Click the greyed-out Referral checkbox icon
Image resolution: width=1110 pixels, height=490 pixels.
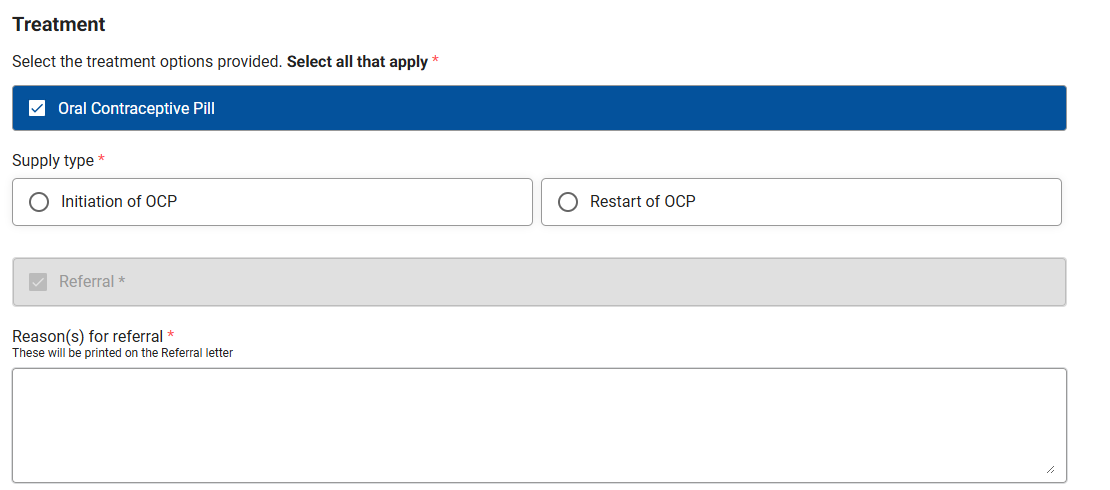pos(38,282)
